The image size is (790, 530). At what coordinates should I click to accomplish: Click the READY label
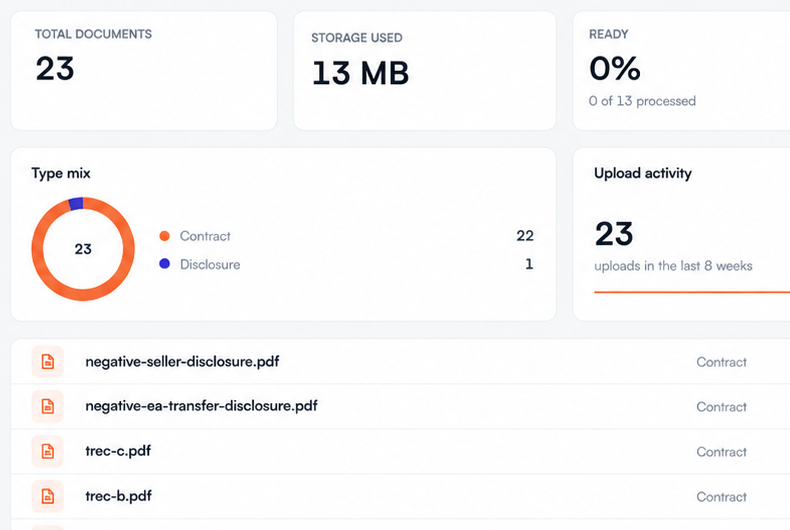609,34
